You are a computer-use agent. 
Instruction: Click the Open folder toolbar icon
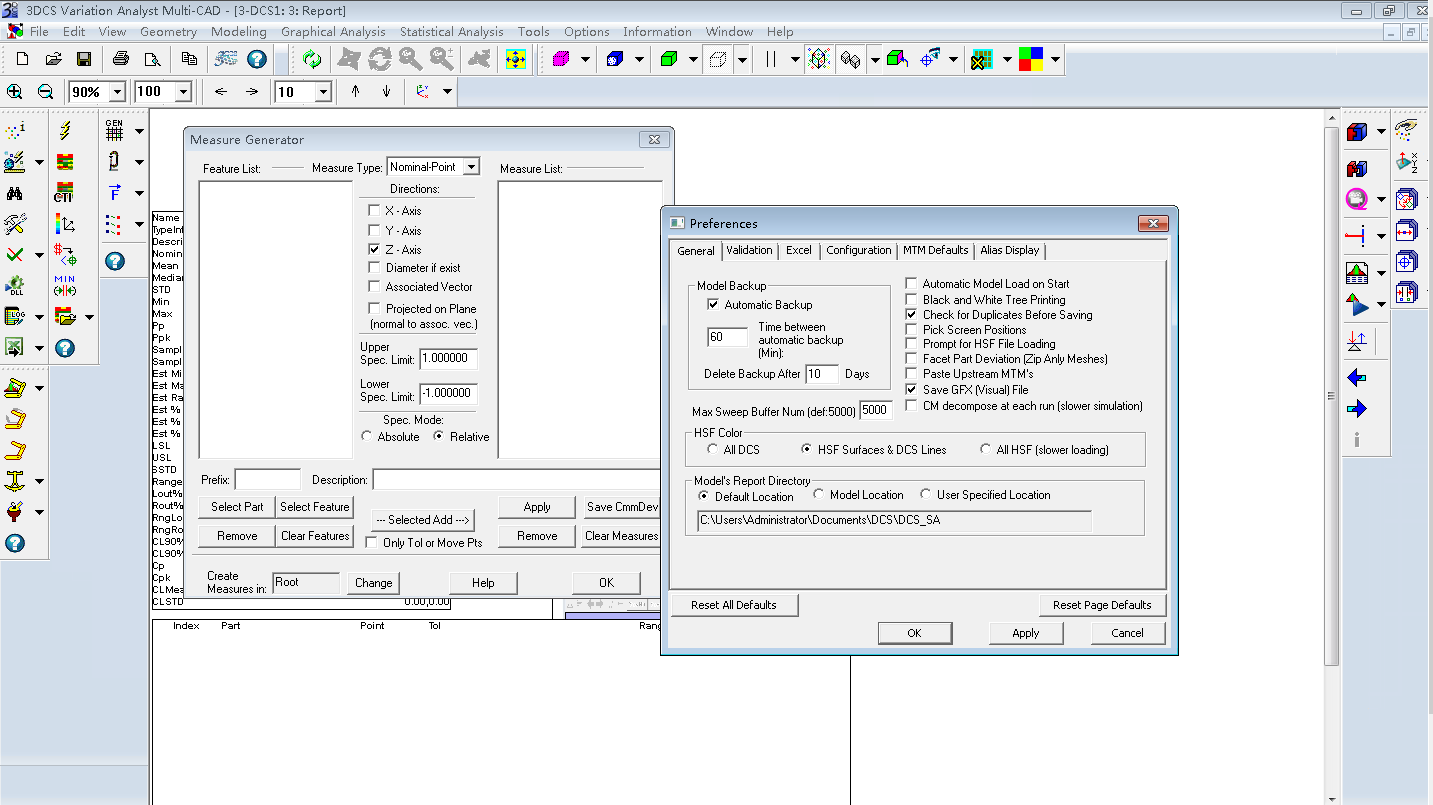(x=54, y=60)
